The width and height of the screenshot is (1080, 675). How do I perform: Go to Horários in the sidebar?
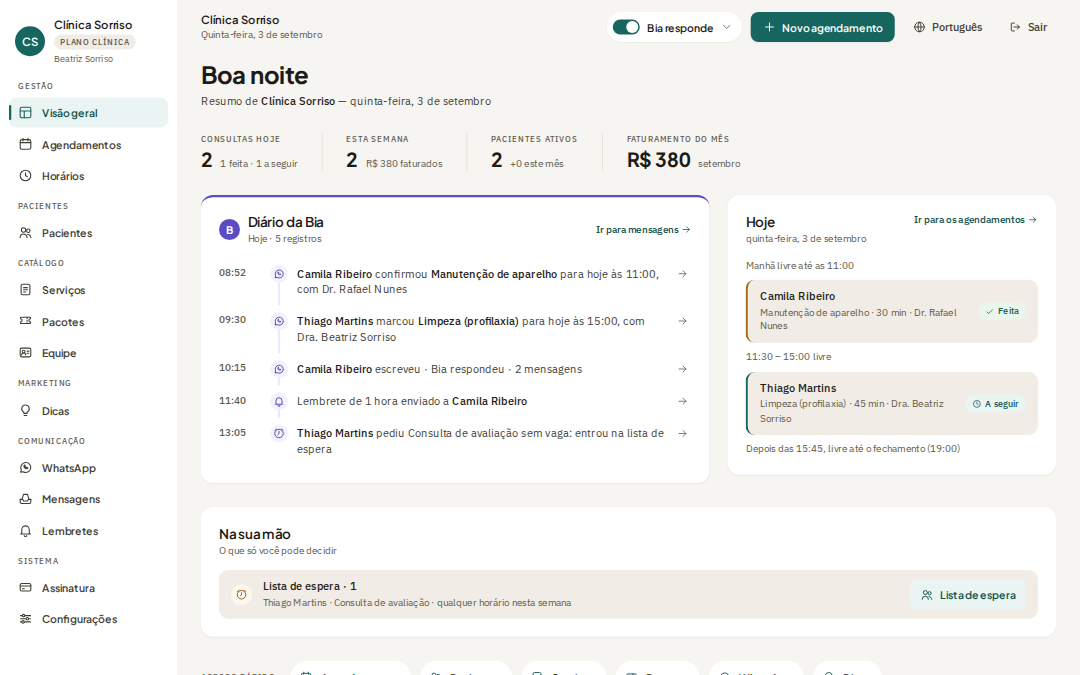89,176
